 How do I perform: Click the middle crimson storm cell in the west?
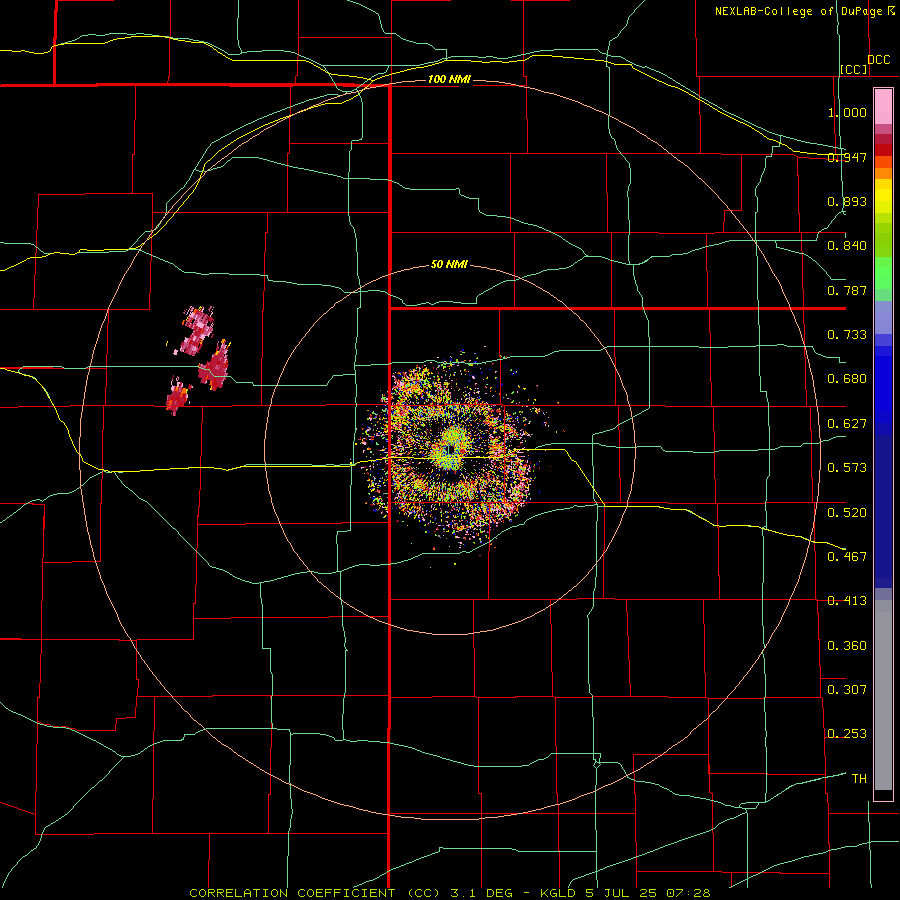214,366
